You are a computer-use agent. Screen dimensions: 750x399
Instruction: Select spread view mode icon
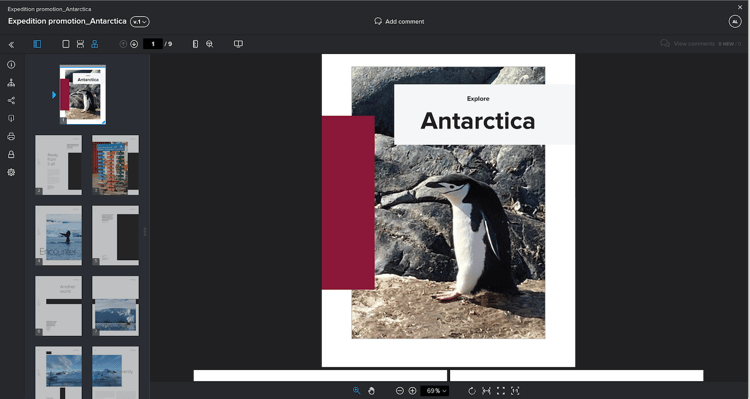click(95, 44)
